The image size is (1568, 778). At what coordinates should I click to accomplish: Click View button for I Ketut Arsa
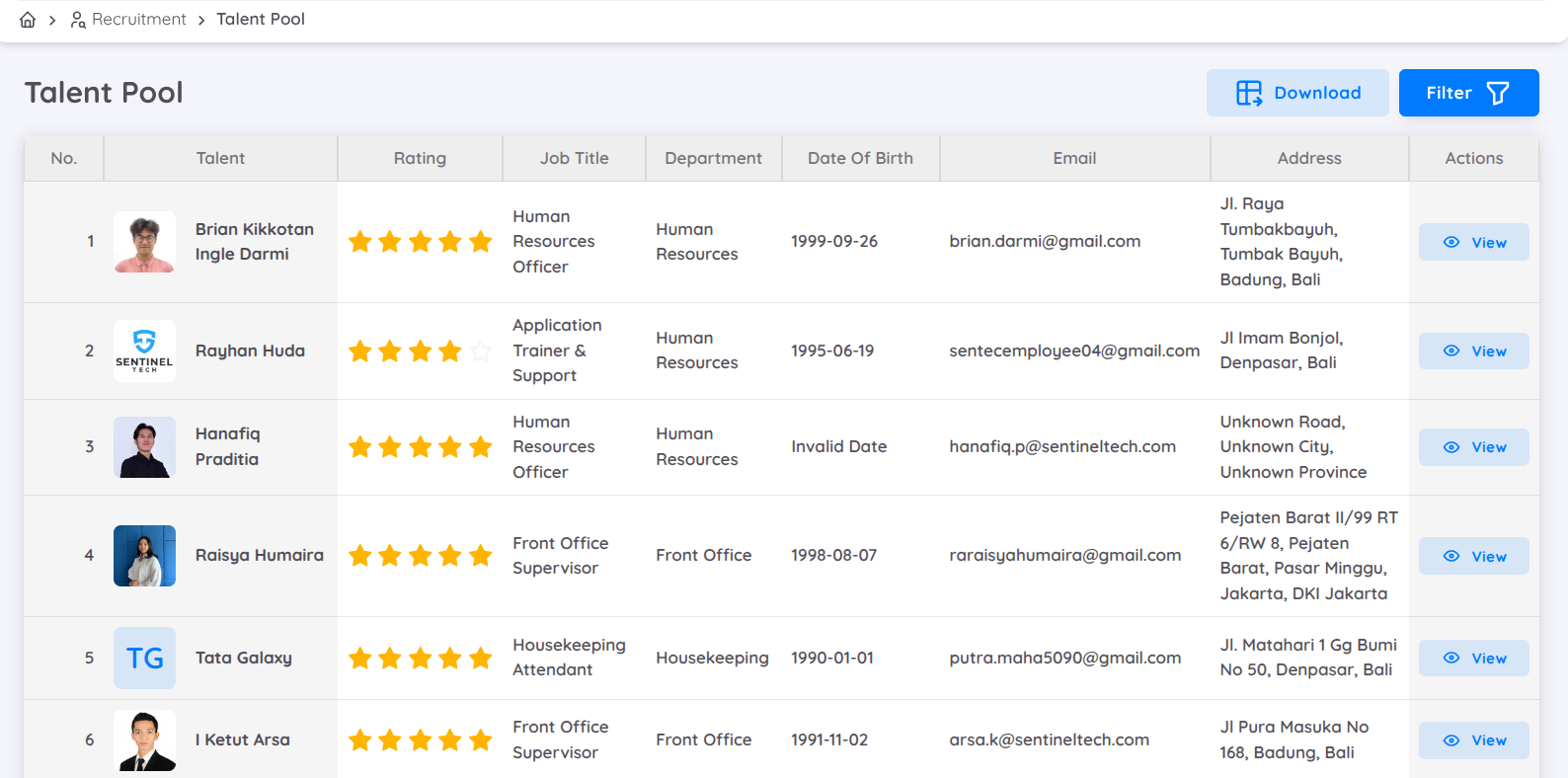[1473, 740]
